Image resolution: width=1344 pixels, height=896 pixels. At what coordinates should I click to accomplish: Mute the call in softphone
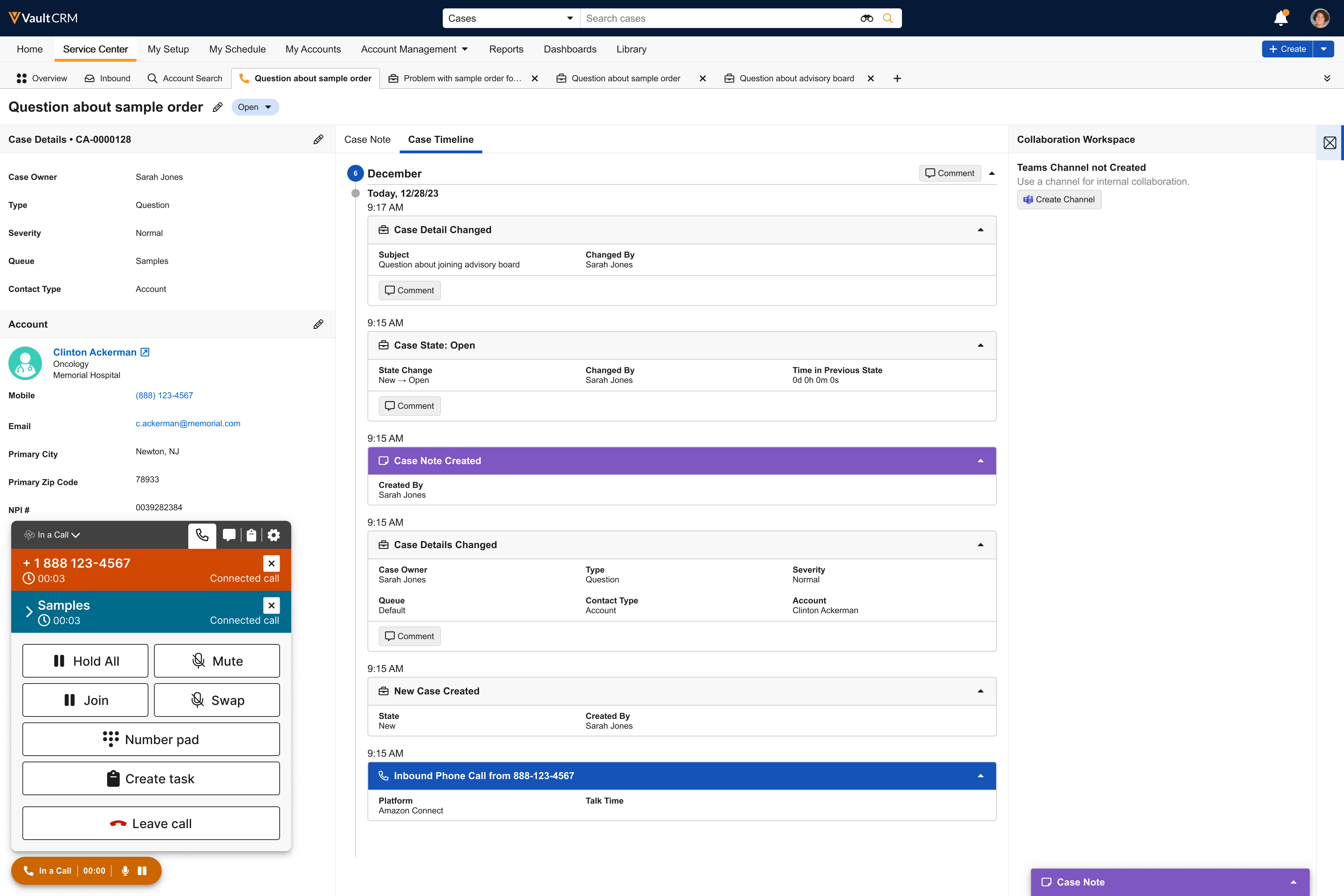pos(217,661)
